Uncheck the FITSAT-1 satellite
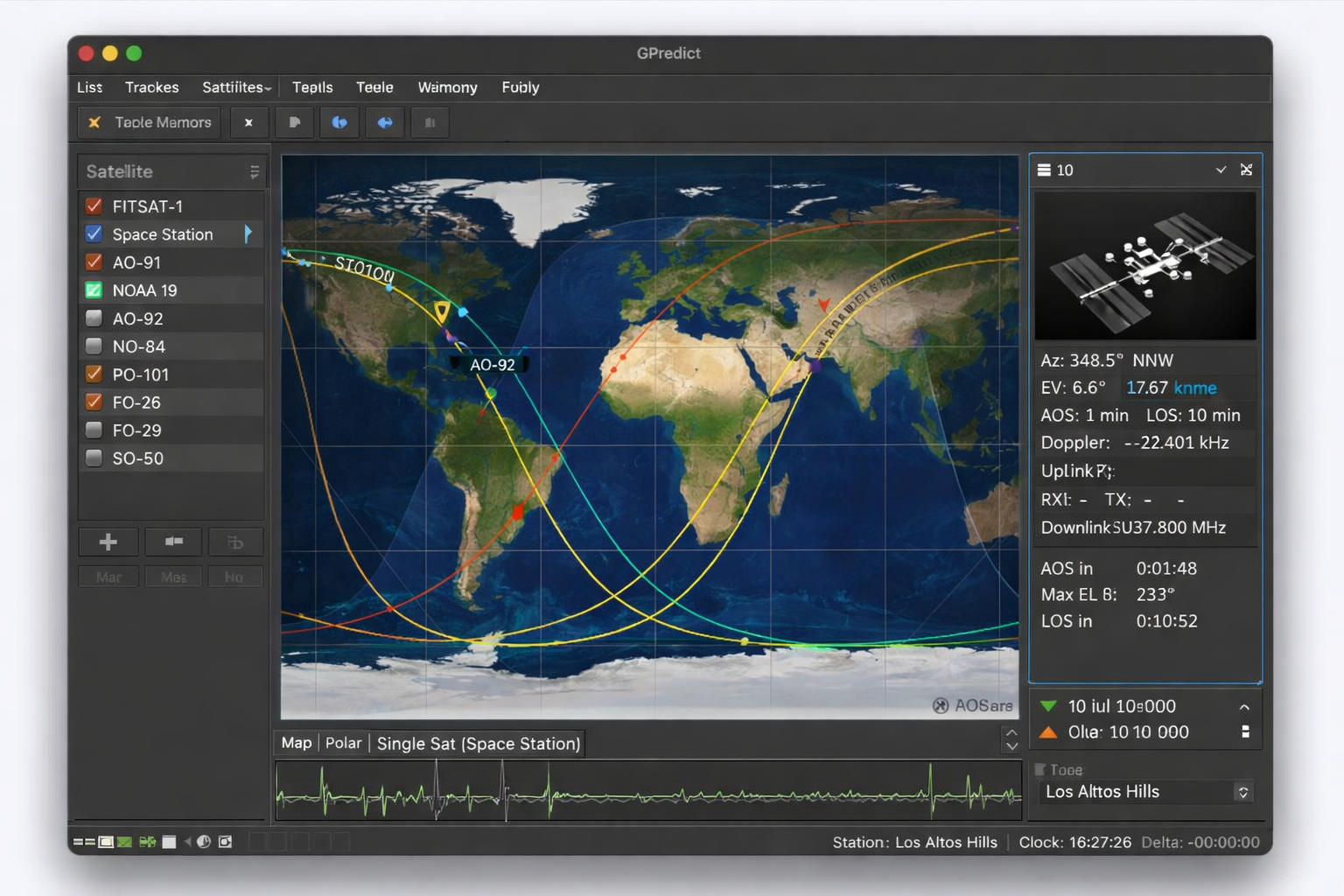Viewport: 1344px width, 896px height. 94,206
